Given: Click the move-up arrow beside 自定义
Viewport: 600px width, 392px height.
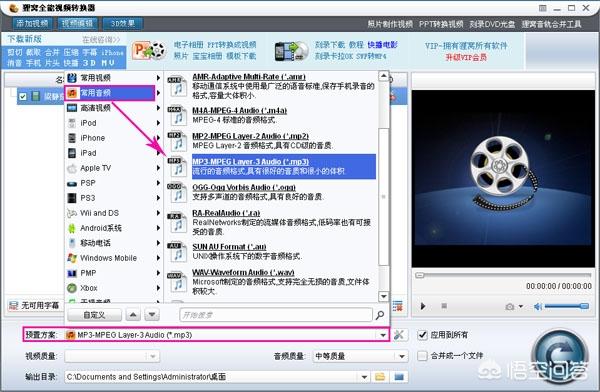Looking at the screenshot, I should [133, 315].
